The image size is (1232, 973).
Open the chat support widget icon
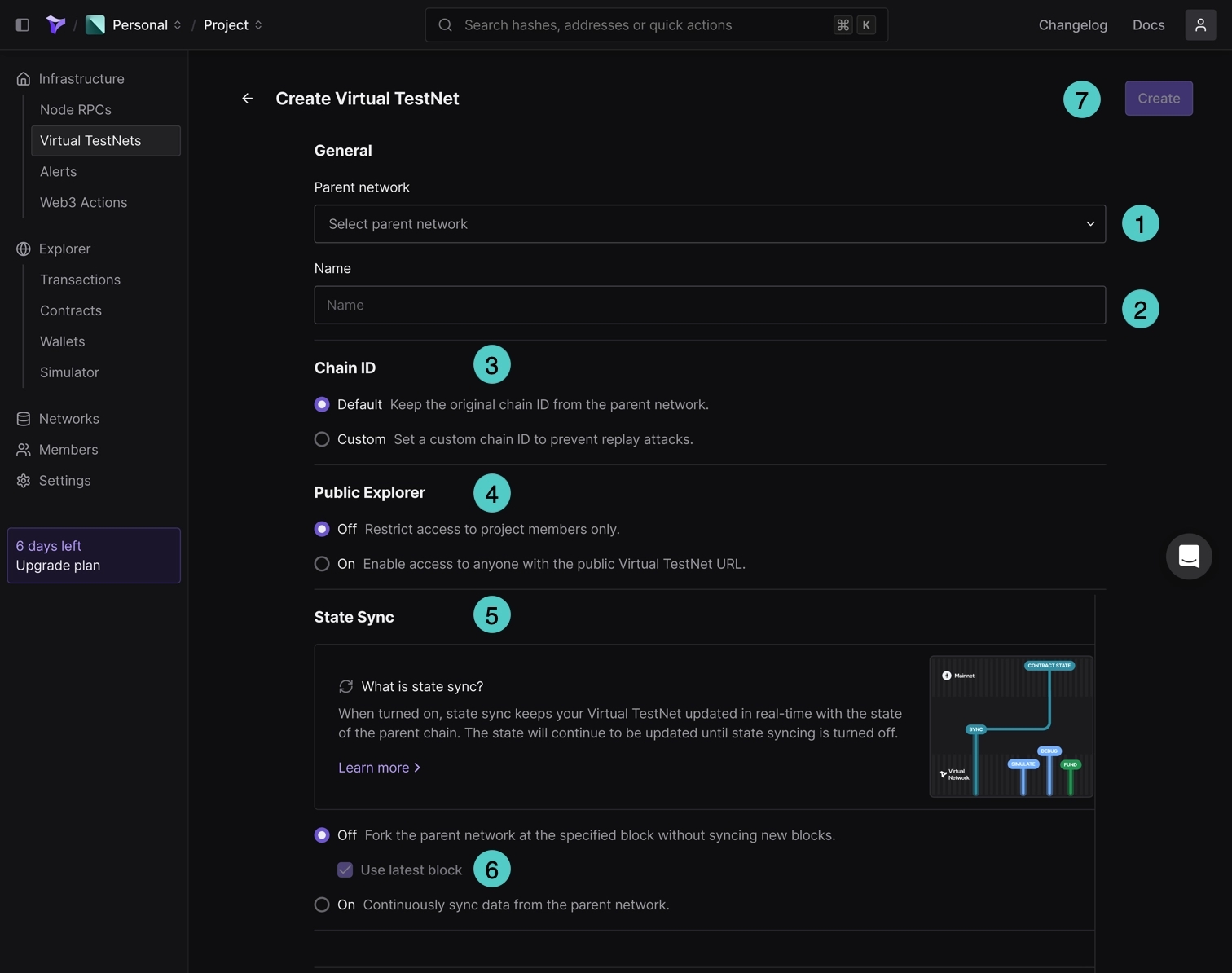tap(1188, 557)
